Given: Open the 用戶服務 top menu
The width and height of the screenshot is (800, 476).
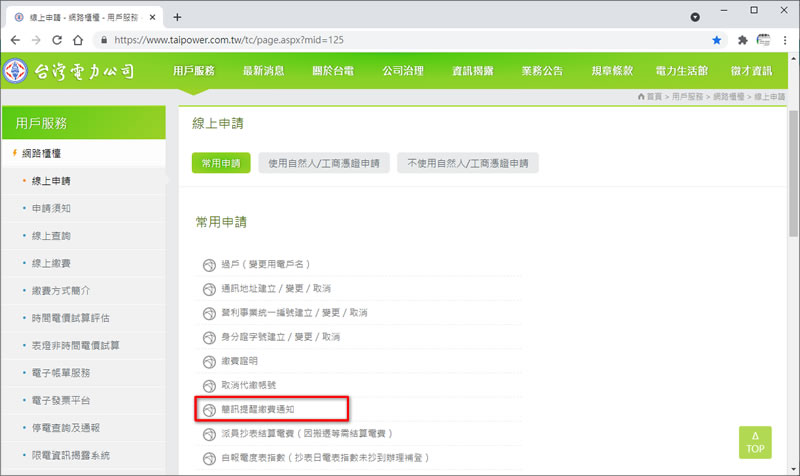Looking at the screenshot, I should [194, 72].
